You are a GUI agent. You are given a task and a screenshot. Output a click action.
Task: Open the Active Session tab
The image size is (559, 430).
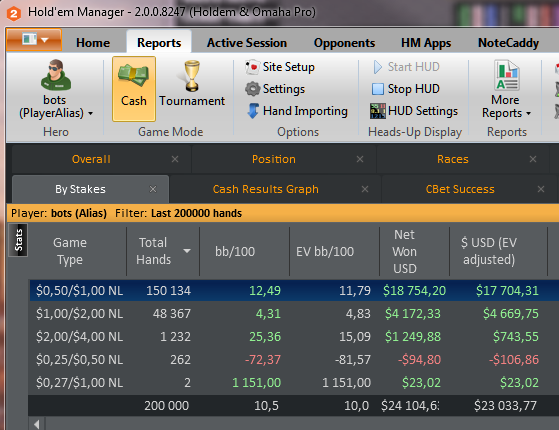[247, 43]
